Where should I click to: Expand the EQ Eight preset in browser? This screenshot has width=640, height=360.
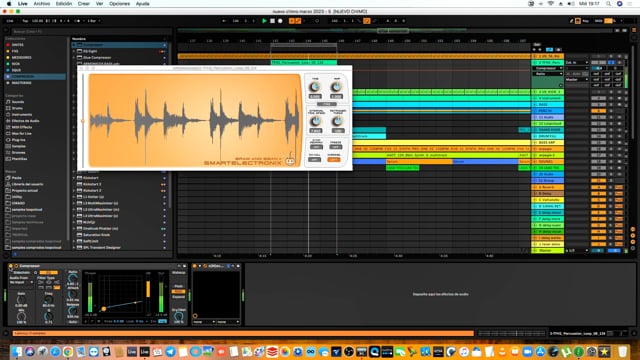click(74, 51)
